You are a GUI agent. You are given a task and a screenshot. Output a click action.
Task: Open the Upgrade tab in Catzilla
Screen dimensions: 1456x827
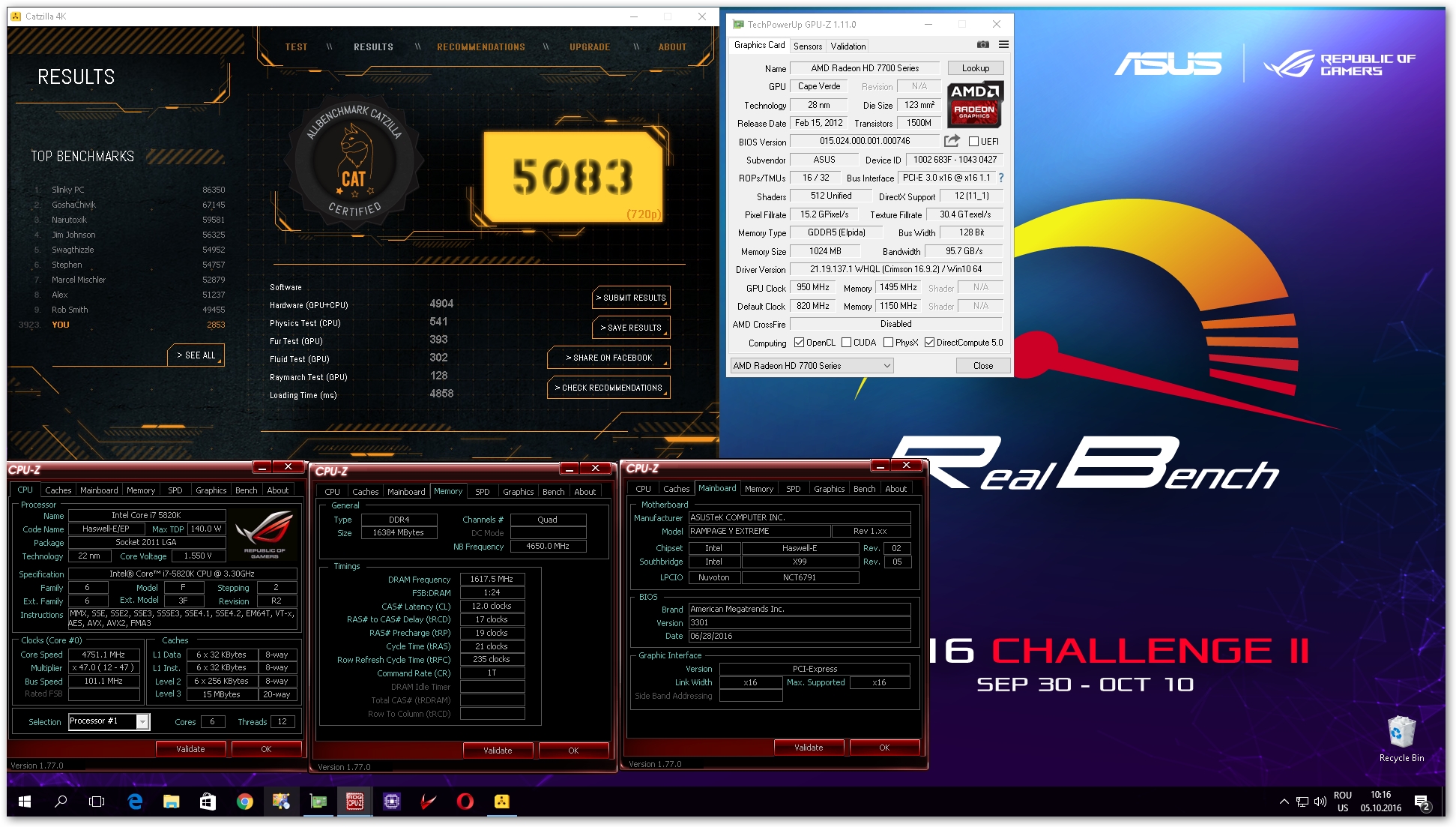point(590,47)
